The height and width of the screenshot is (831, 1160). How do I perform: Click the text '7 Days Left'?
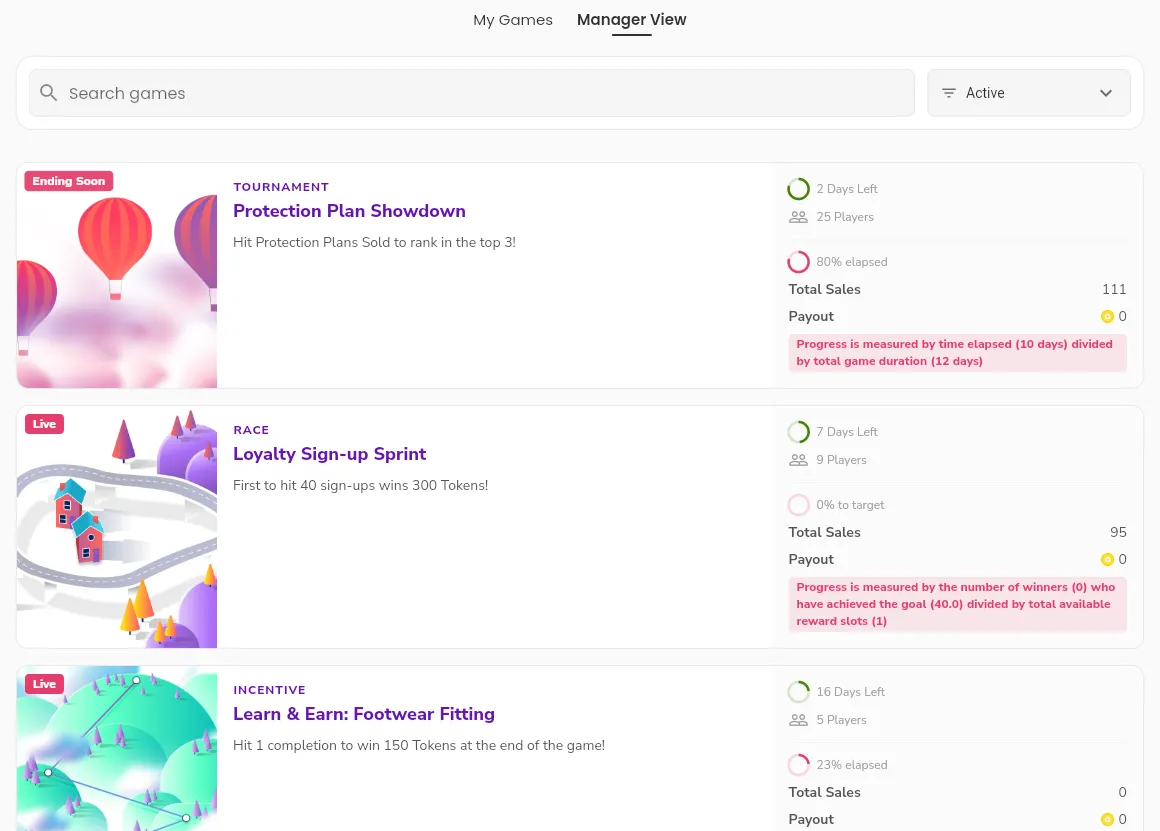pyautogui.click(x=847, y=431)
